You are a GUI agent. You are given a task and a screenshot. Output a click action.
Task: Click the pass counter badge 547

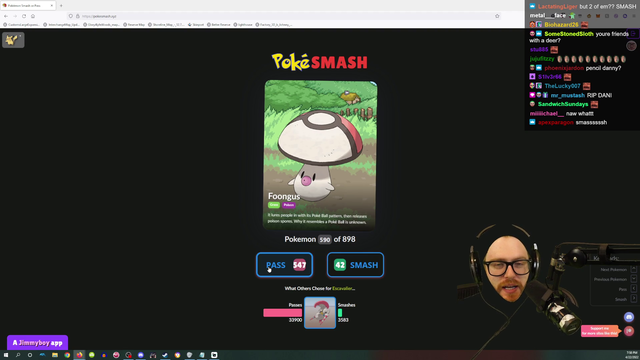(x=299, y=265)
